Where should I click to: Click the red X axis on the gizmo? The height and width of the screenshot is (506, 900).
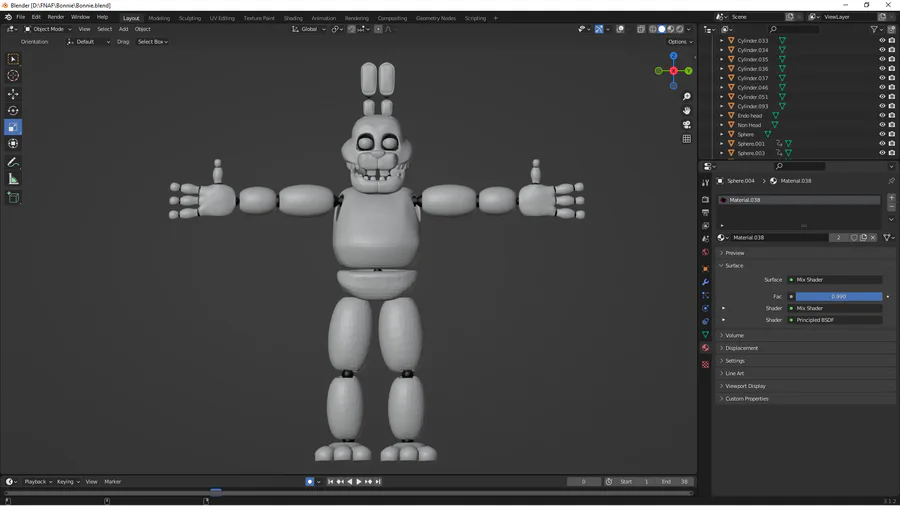(x=673, y=71)
